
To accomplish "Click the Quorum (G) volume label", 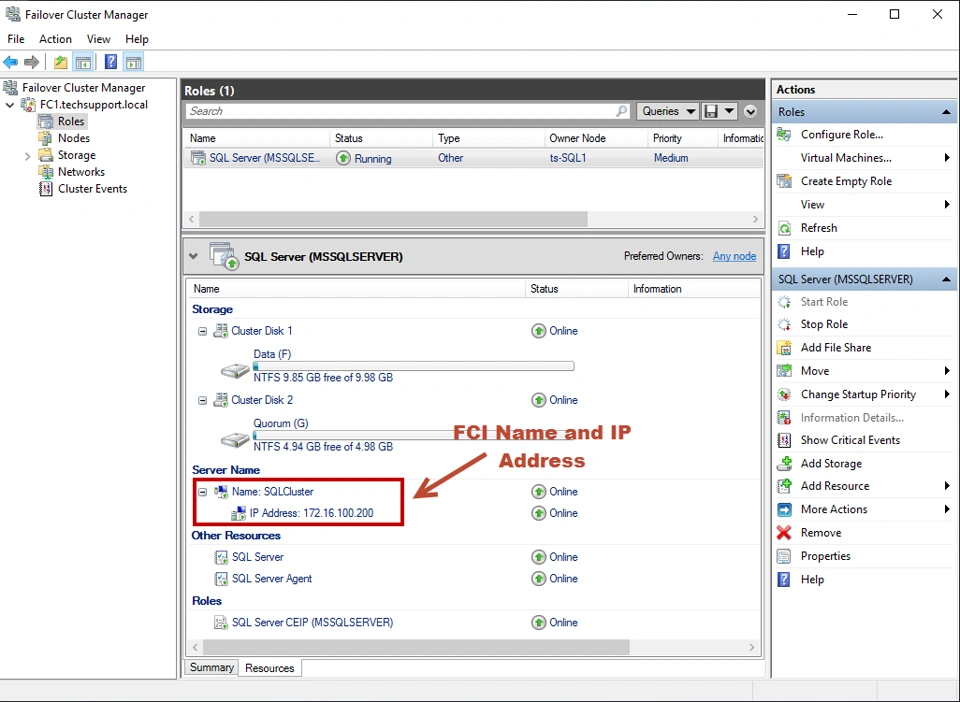I will 280,423.
